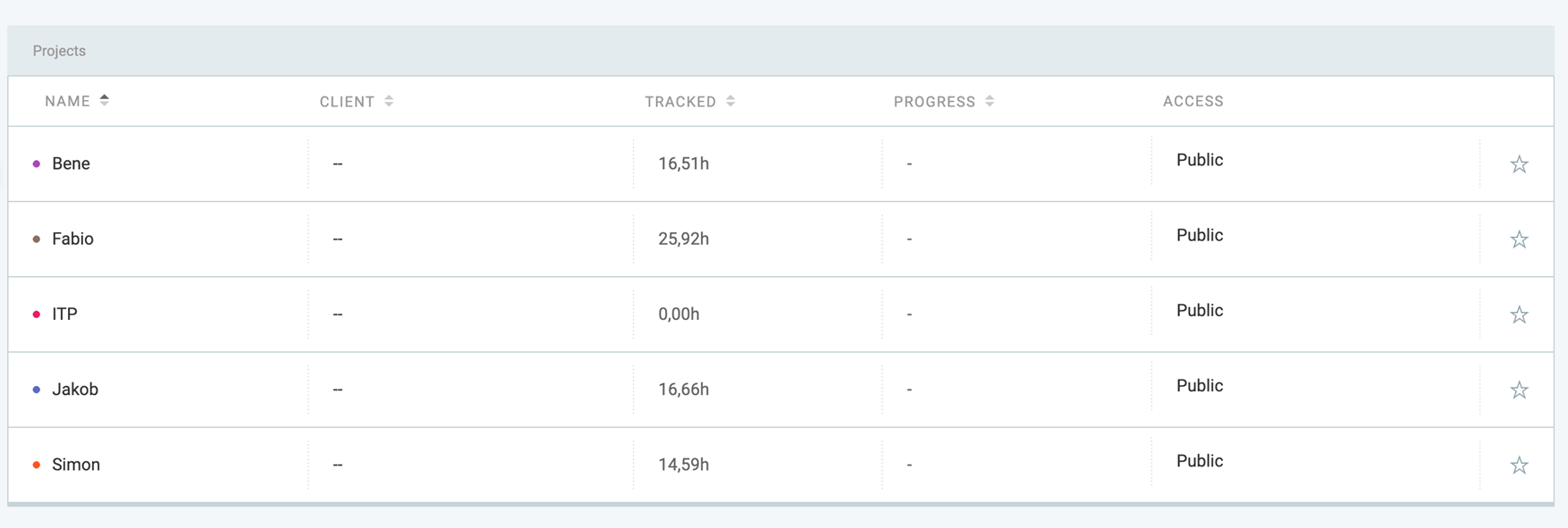Screen dimensions: 1568x528
Task: Click the orange color dot beside Simon
Action: pos(37,465)
